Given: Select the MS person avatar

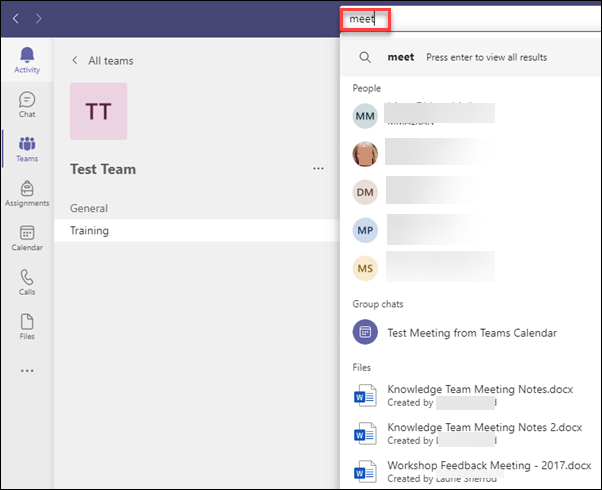Looking at the screenshot, I should [x=365, y=268].
